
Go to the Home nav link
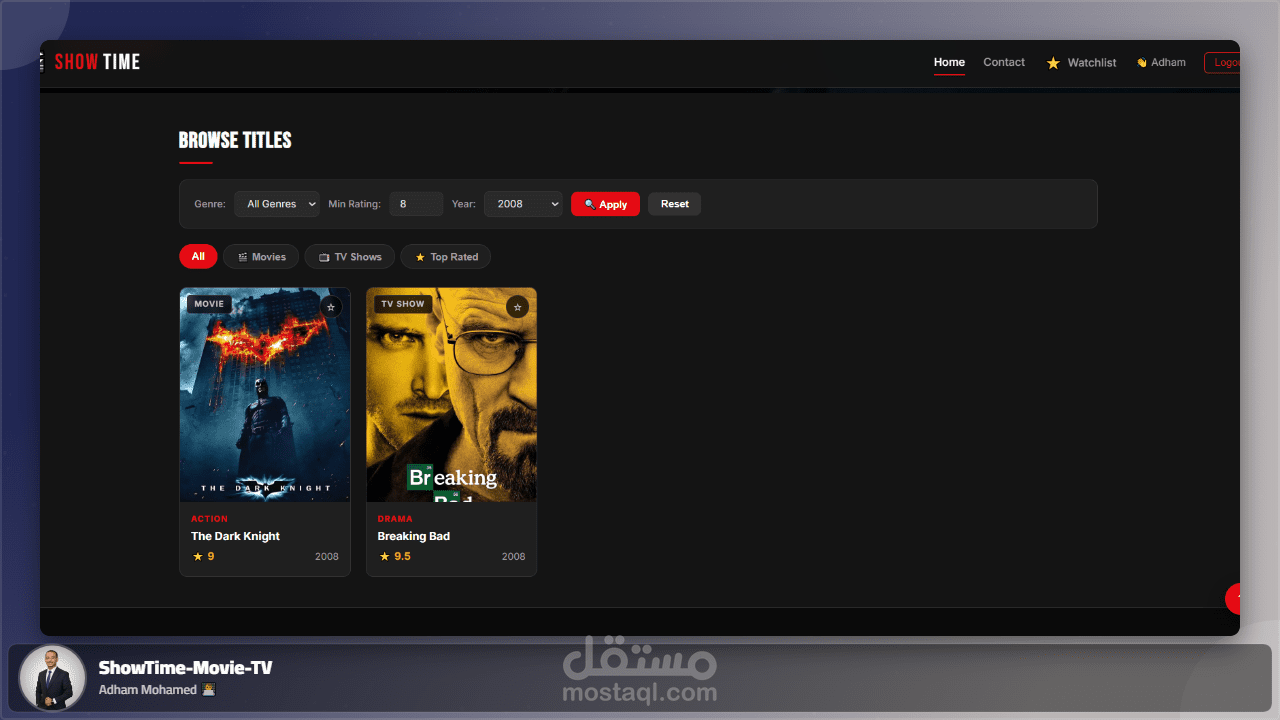tap(949, 62)
